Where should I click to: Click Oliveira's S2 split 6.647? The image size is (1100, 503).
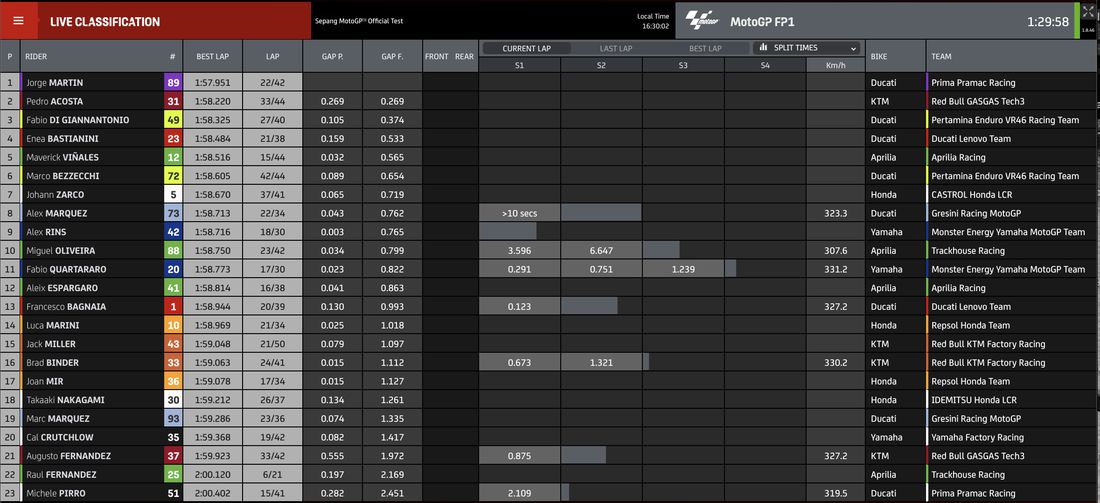tap(601, 250)
